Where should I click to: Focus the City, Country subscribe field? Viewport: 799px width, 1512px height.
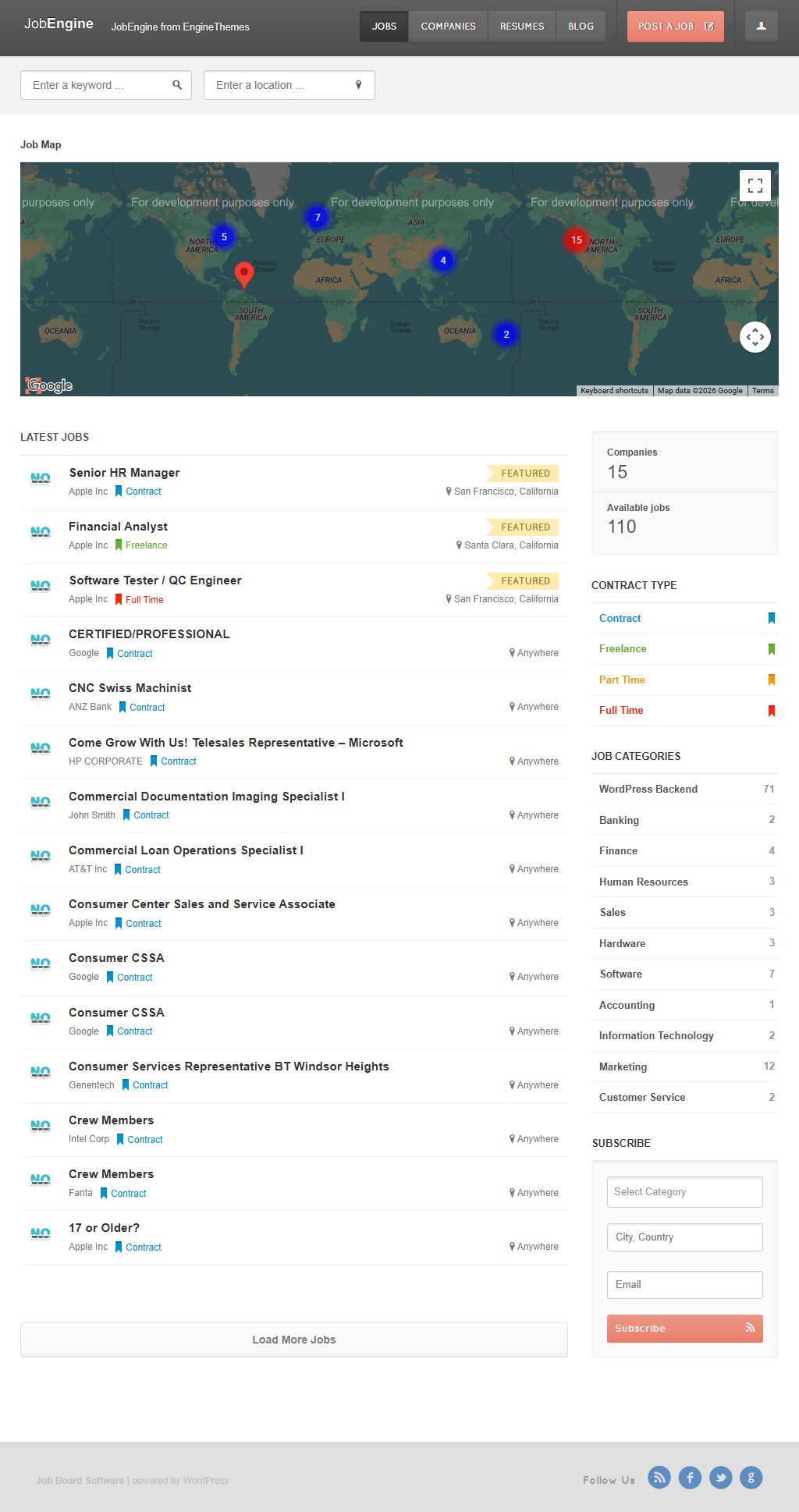pos(685,1237)
